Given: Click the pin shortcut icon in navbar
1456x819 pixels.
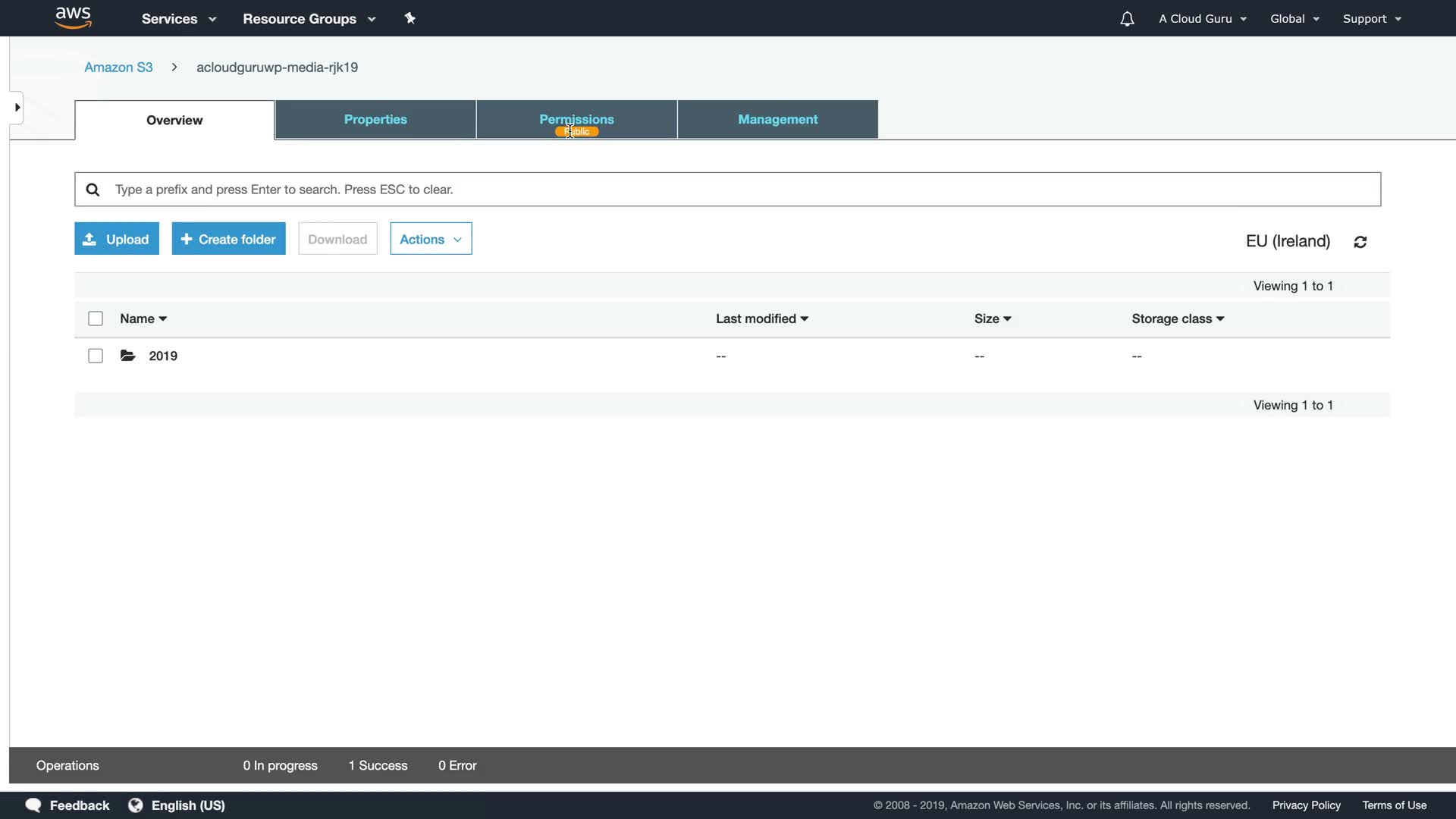Looking at the screenshot, I should click(x=410, y=18).
